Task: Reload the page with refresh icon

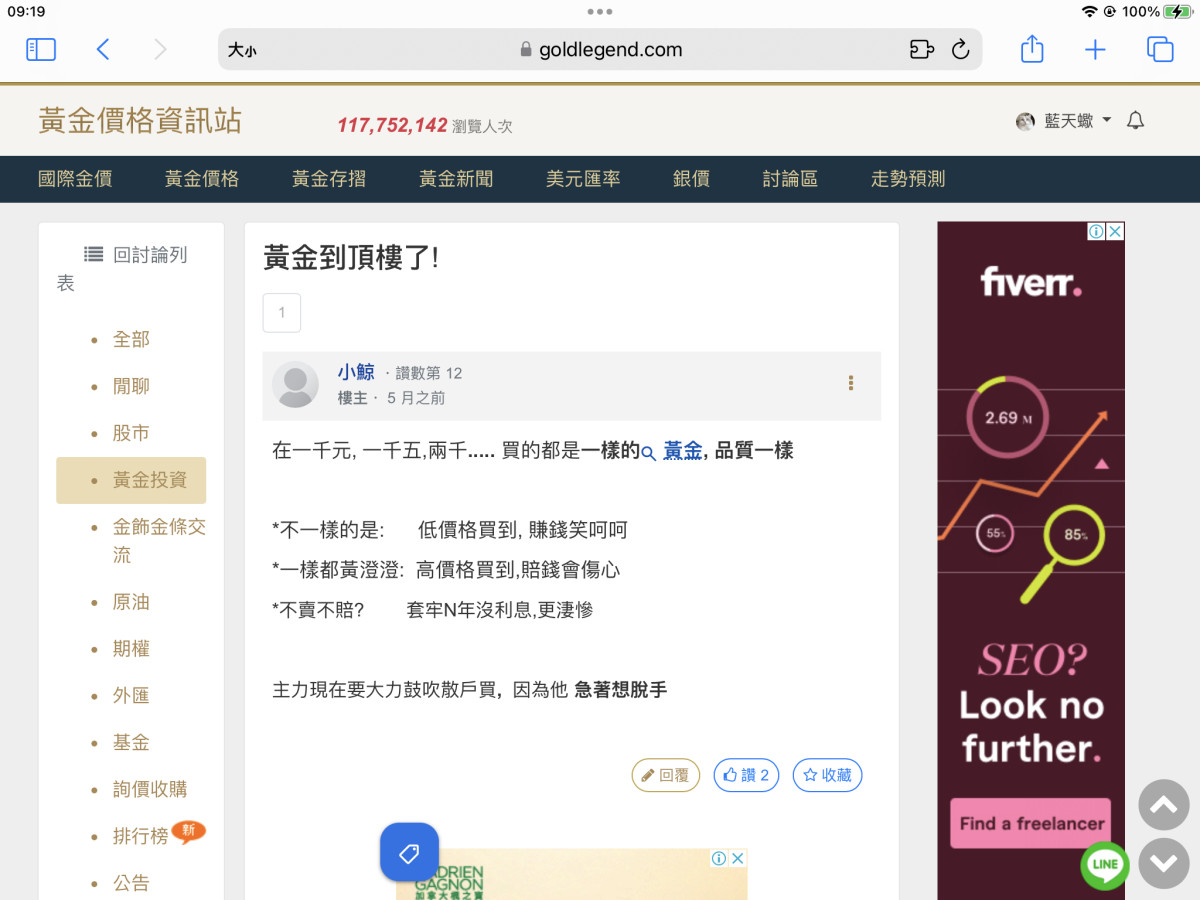Action: pos(961,49)
